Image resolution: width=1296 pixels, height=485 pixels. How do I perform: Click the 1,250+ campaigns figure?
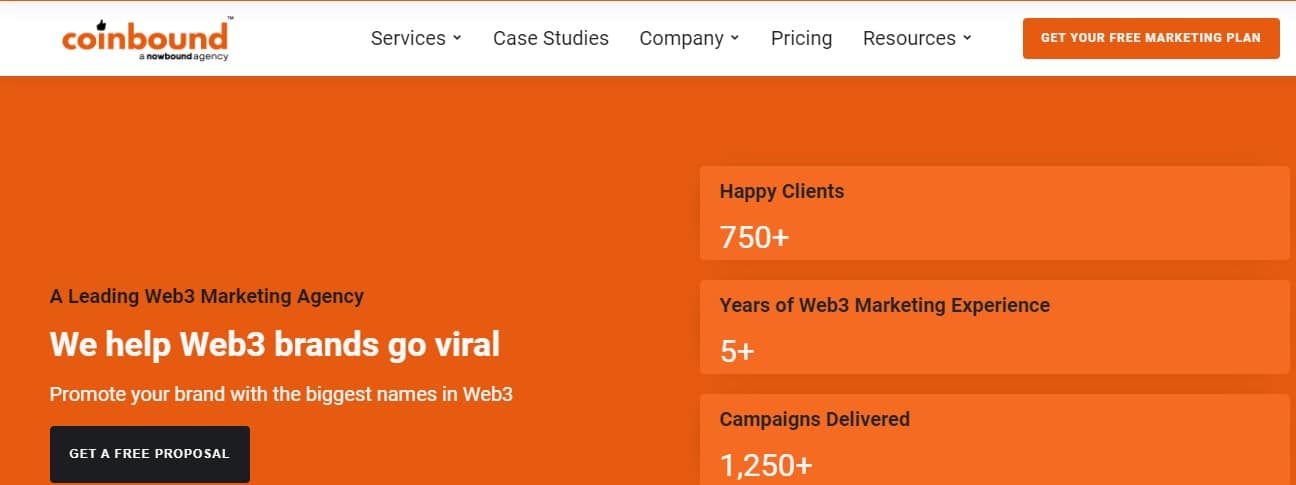(766, 465)
